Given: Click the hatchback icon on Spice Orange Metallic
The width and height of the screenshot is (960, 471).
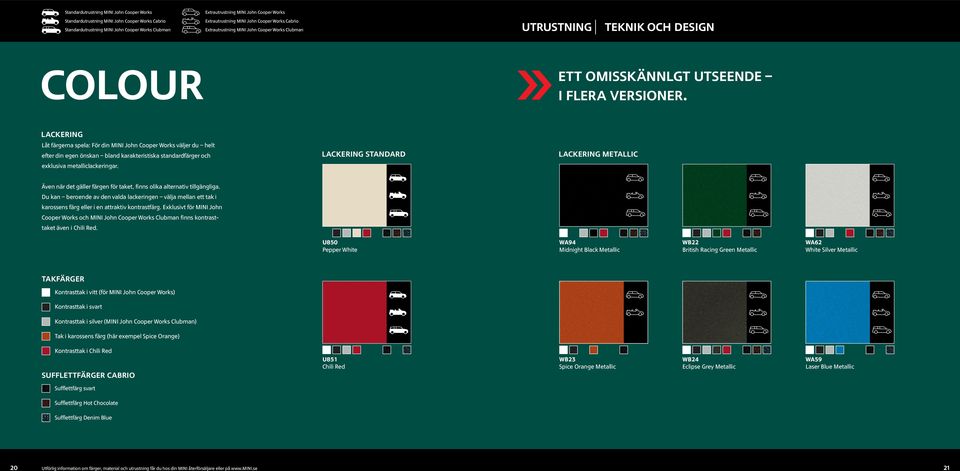Looking at the screenshot, I should tap(635, 295).
